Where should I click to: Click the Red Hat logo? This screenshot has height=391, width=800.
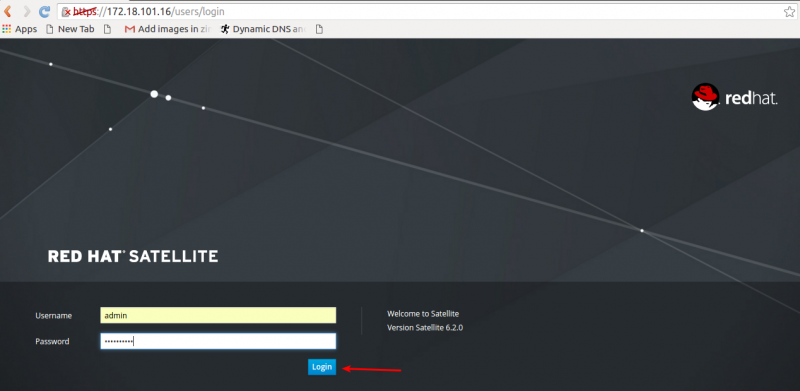click(734, 97)
